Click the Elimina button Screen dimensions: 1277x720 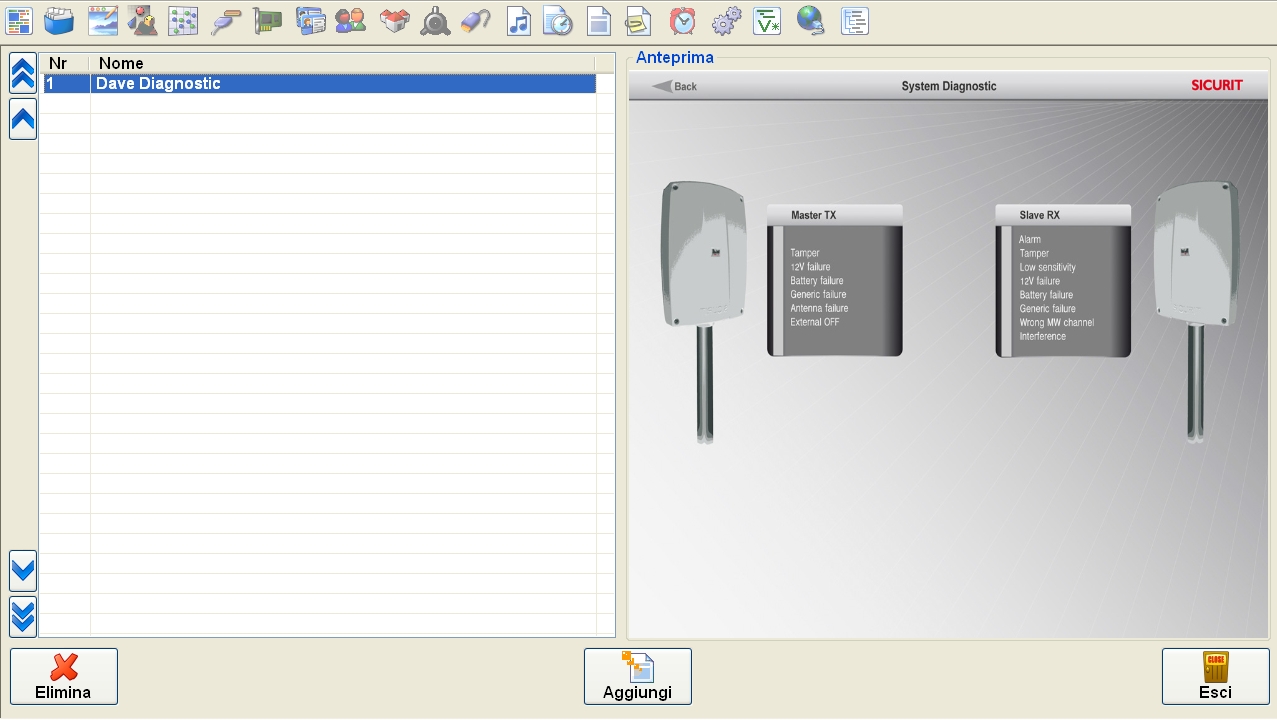pyautogui.click(x=64, y=676)
